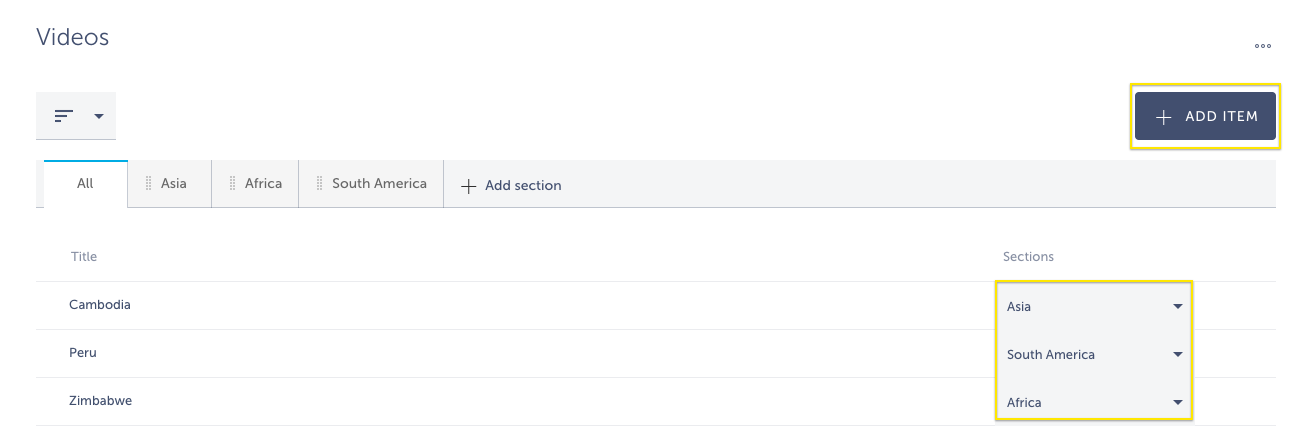Expand the sort dropdown caret
Viewport: 1303px width, 438px height.
tap(99, 116)
